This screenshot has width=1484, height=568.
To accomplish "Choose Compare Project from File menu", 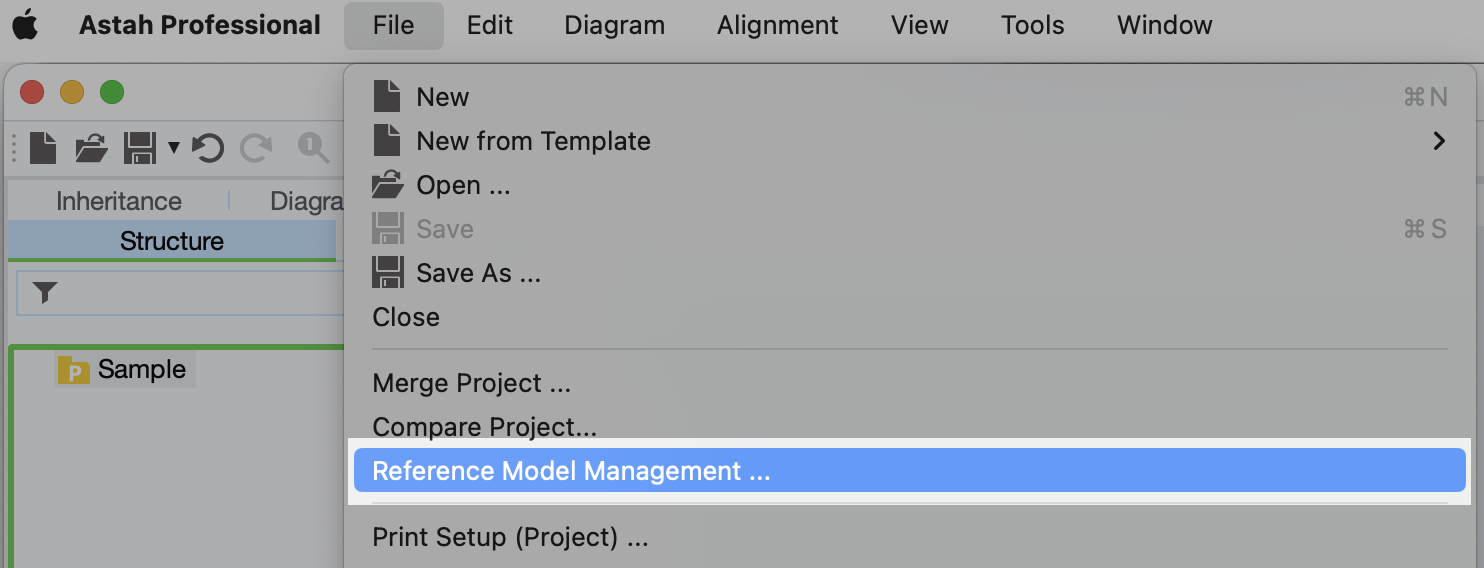I will tap(484, 427).
